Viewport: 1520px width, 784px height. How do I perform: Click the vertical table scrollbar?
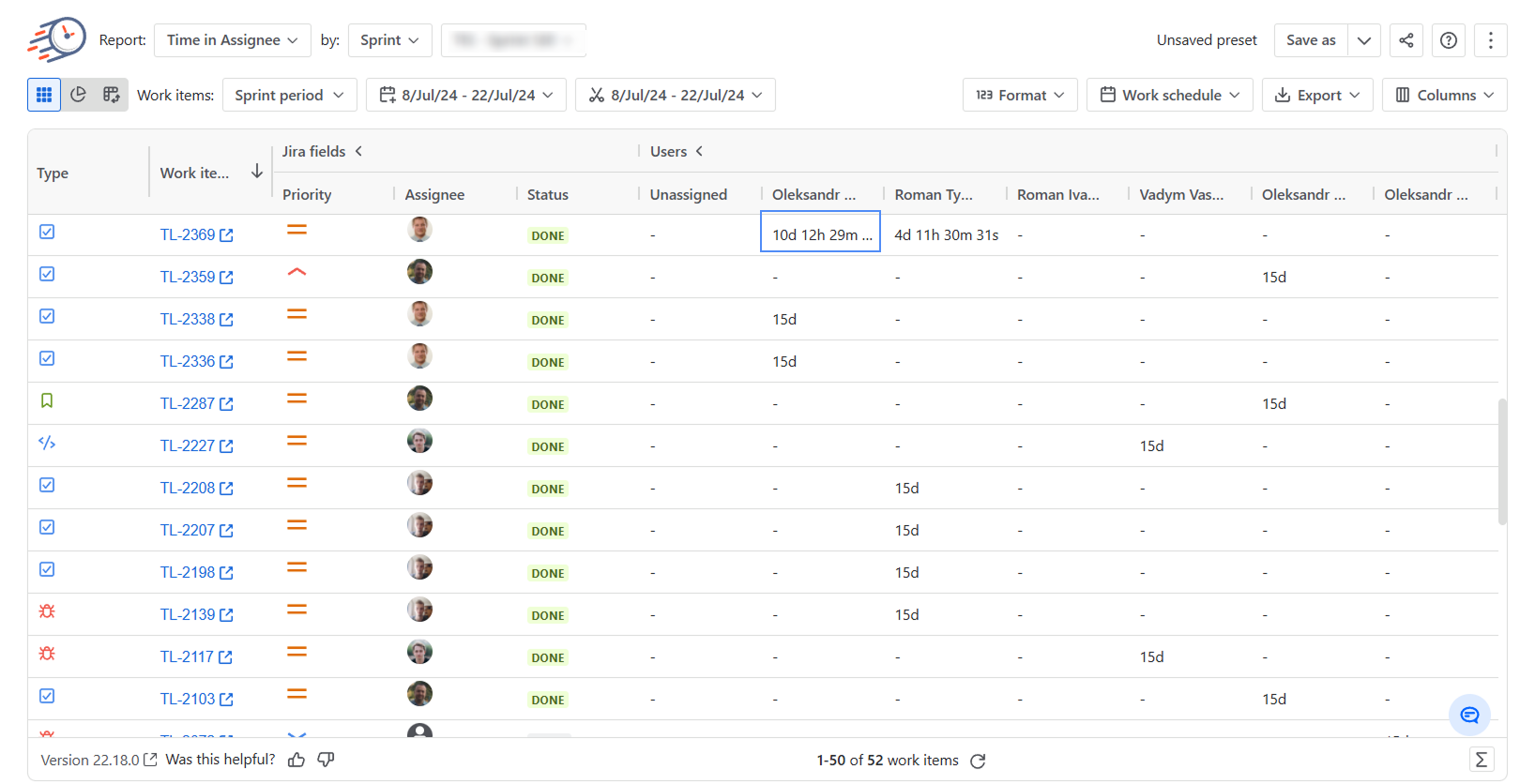1502,461
